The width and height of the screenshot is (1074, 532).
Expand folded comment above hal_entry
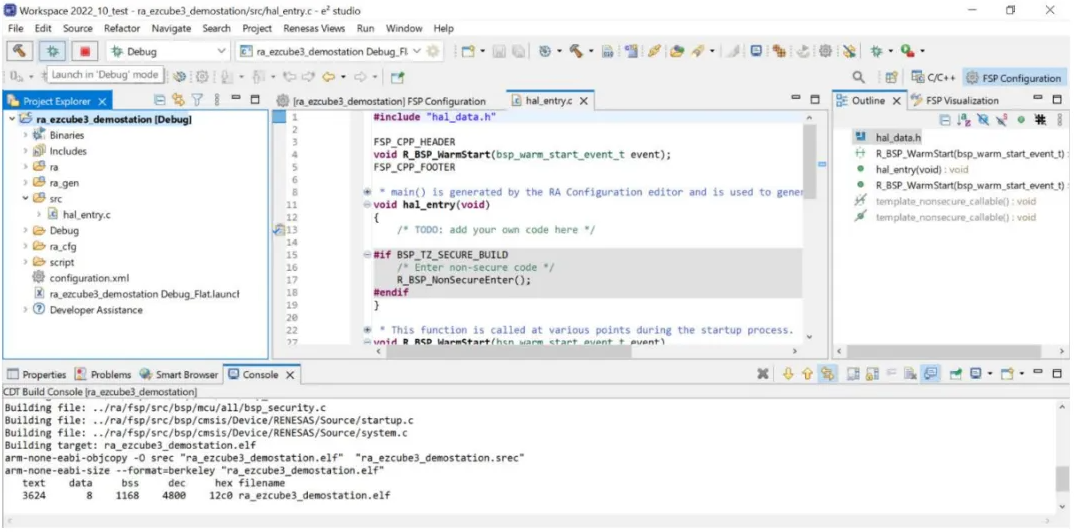[x=368, y=192]
